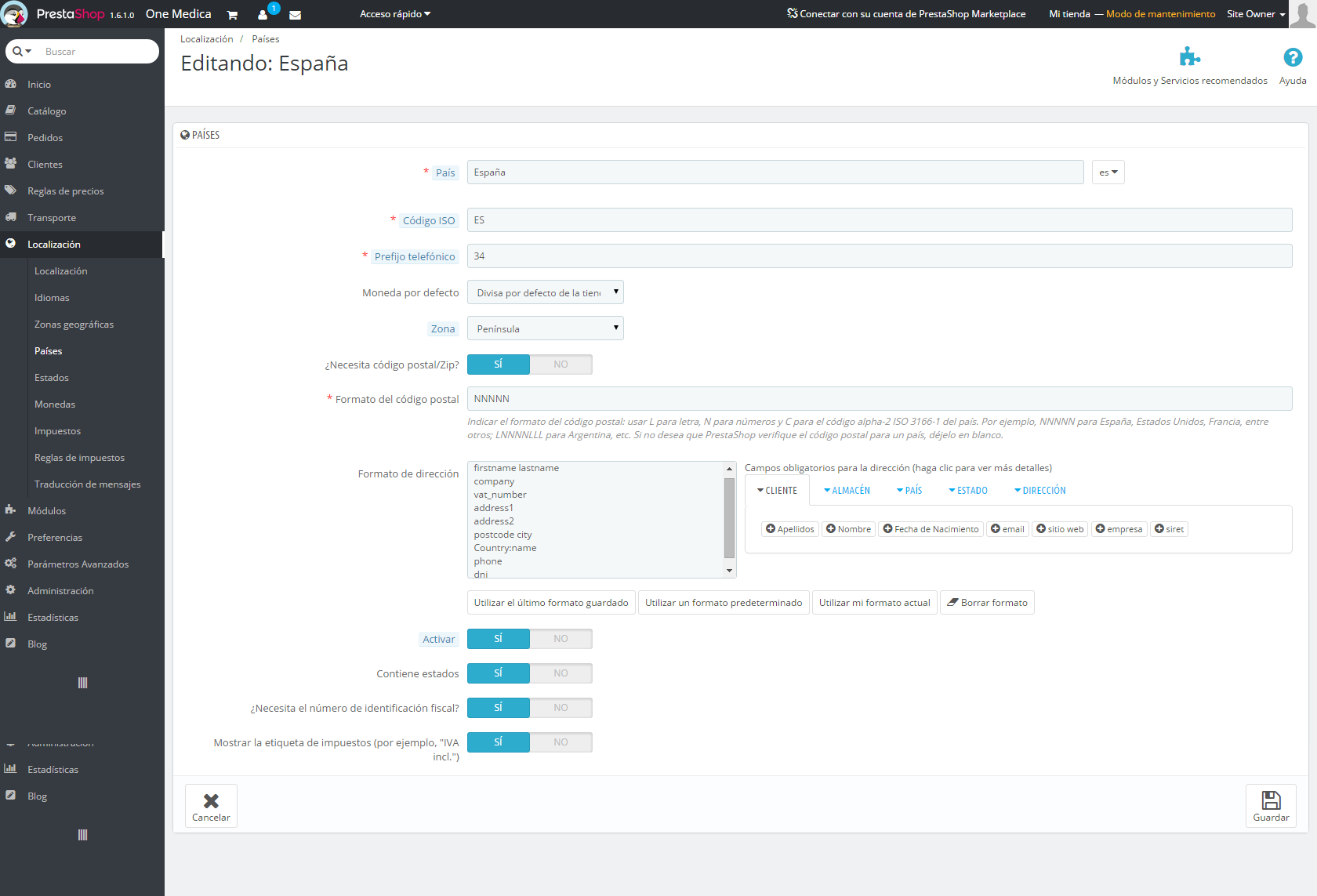Add the Apellidos required field
1317x896 pixels.
pyautogui.click(x=790, y=529)
